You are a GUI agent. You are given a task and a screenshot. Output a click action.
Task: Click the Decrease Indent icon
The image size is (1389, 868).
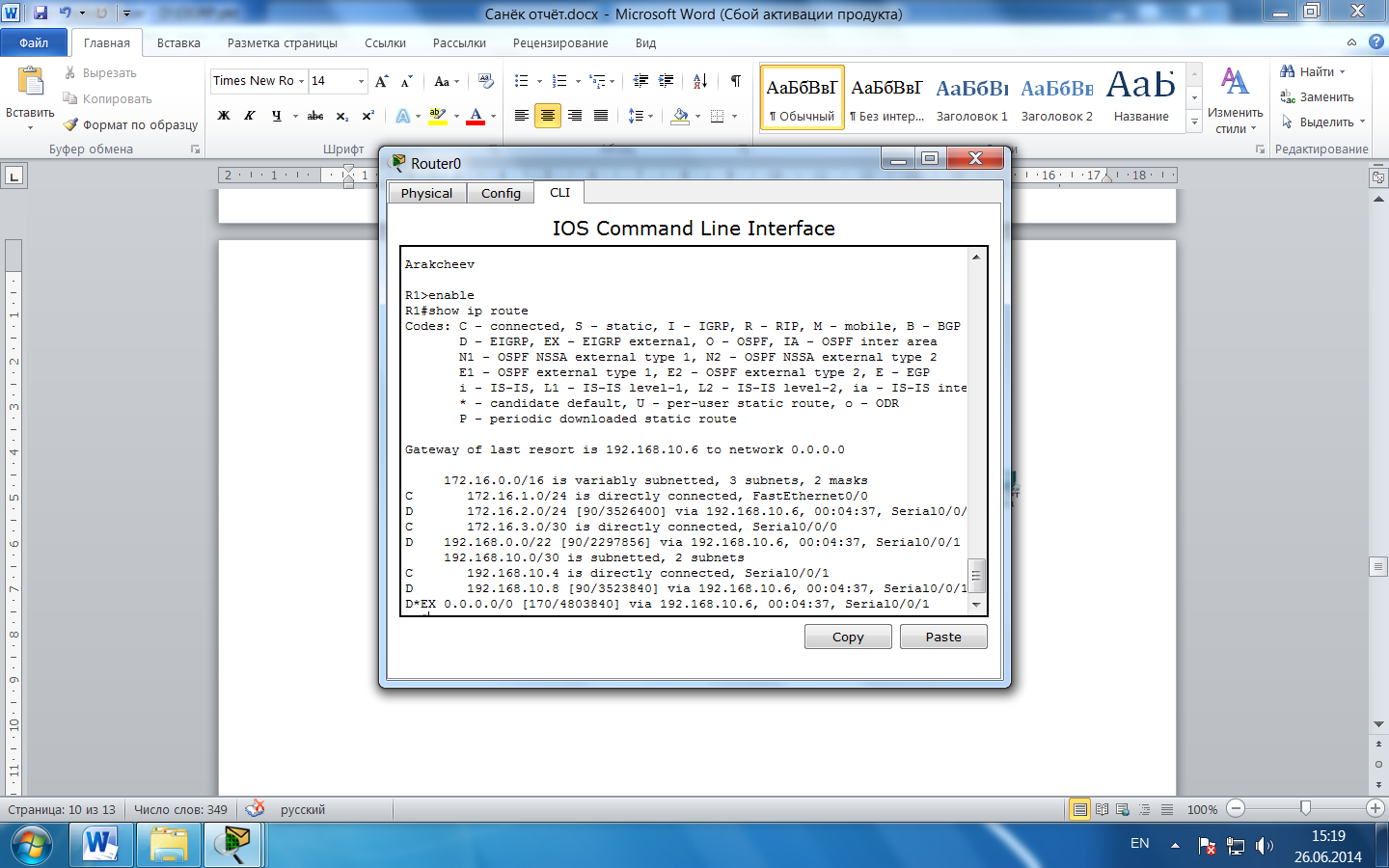pos(640,81)
